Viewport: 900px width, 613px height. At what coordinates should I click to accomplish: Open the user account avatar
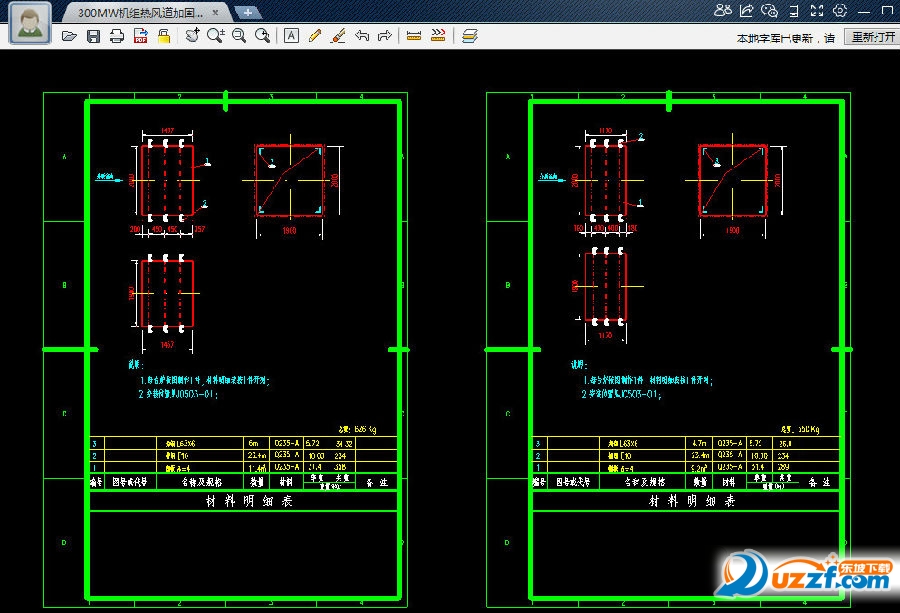pos(30,22)
